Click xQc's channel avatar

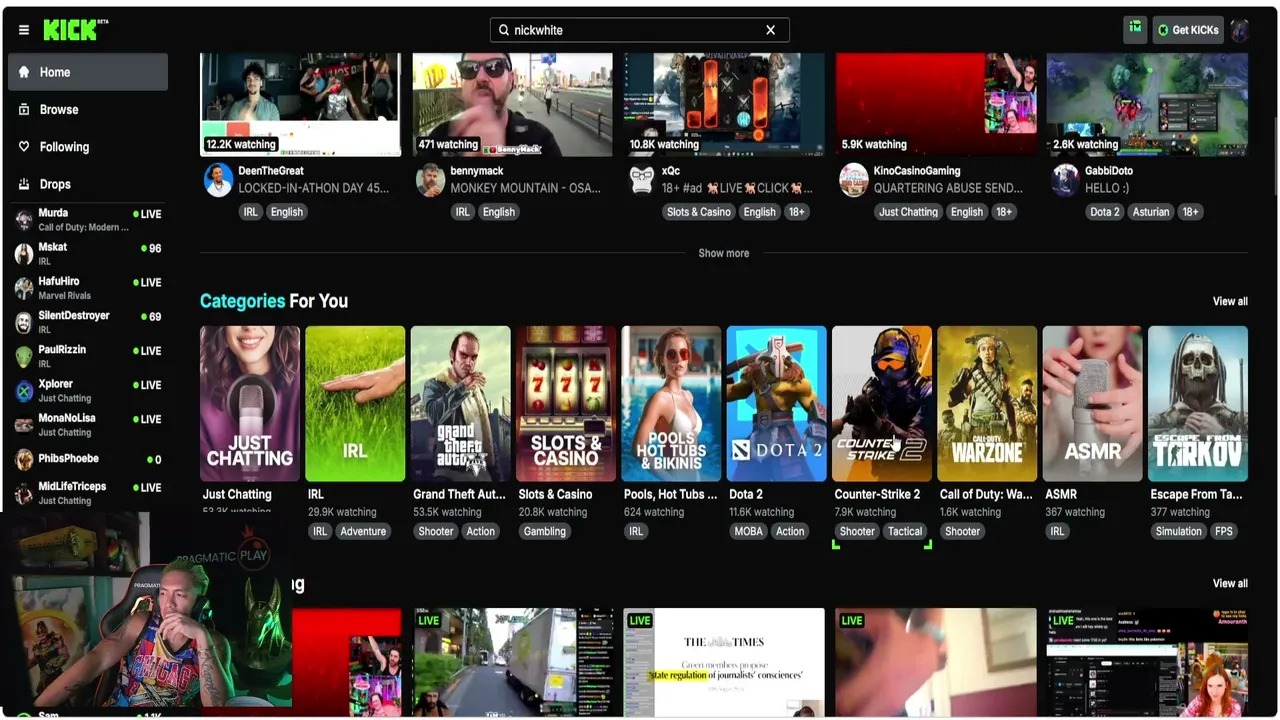[x=642, y=180]
